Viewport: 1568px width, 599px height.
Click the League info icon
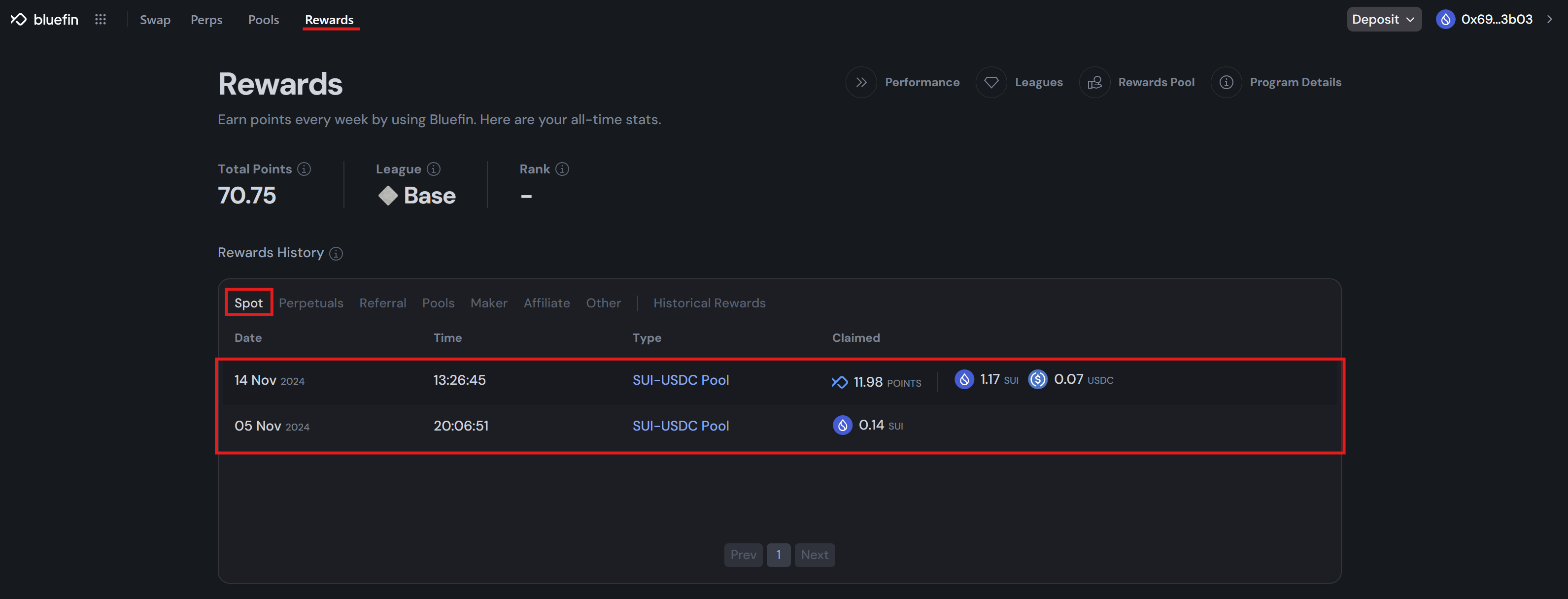point(433,169)
